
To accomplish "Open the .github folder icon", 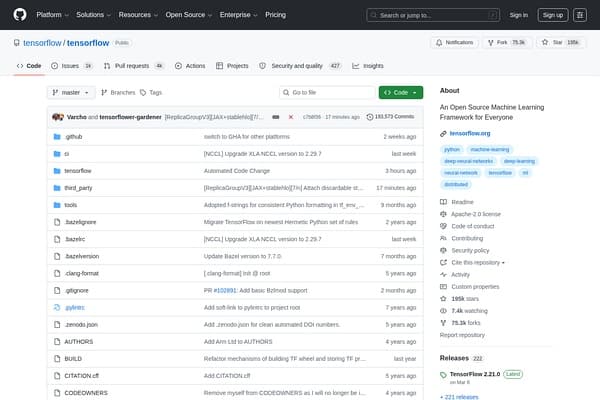I will click(57, 137).
